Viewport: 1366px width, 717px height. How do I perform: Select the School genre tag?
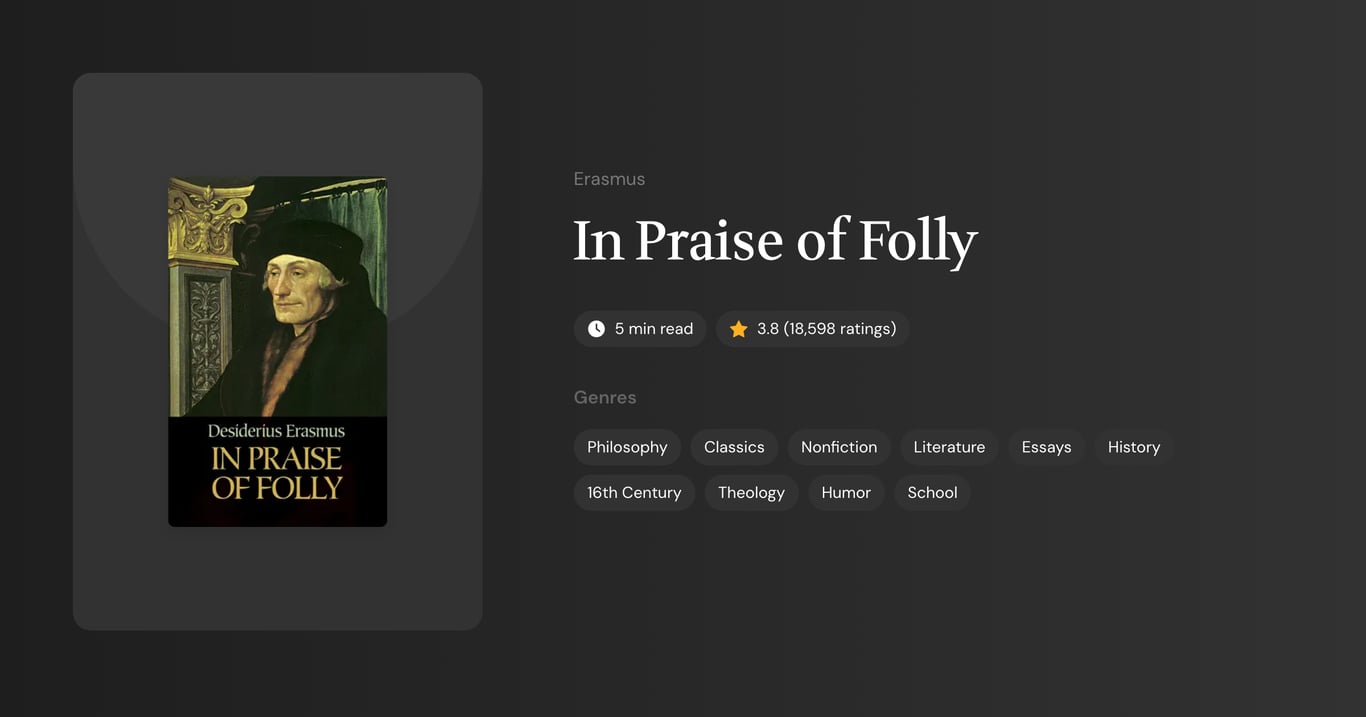pyautogui.click(x=932, y=492)
